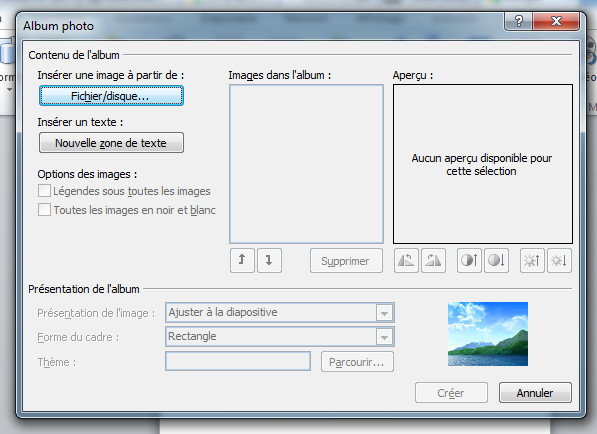
Task: Move selected image up in the list
Action: [242, 261]
